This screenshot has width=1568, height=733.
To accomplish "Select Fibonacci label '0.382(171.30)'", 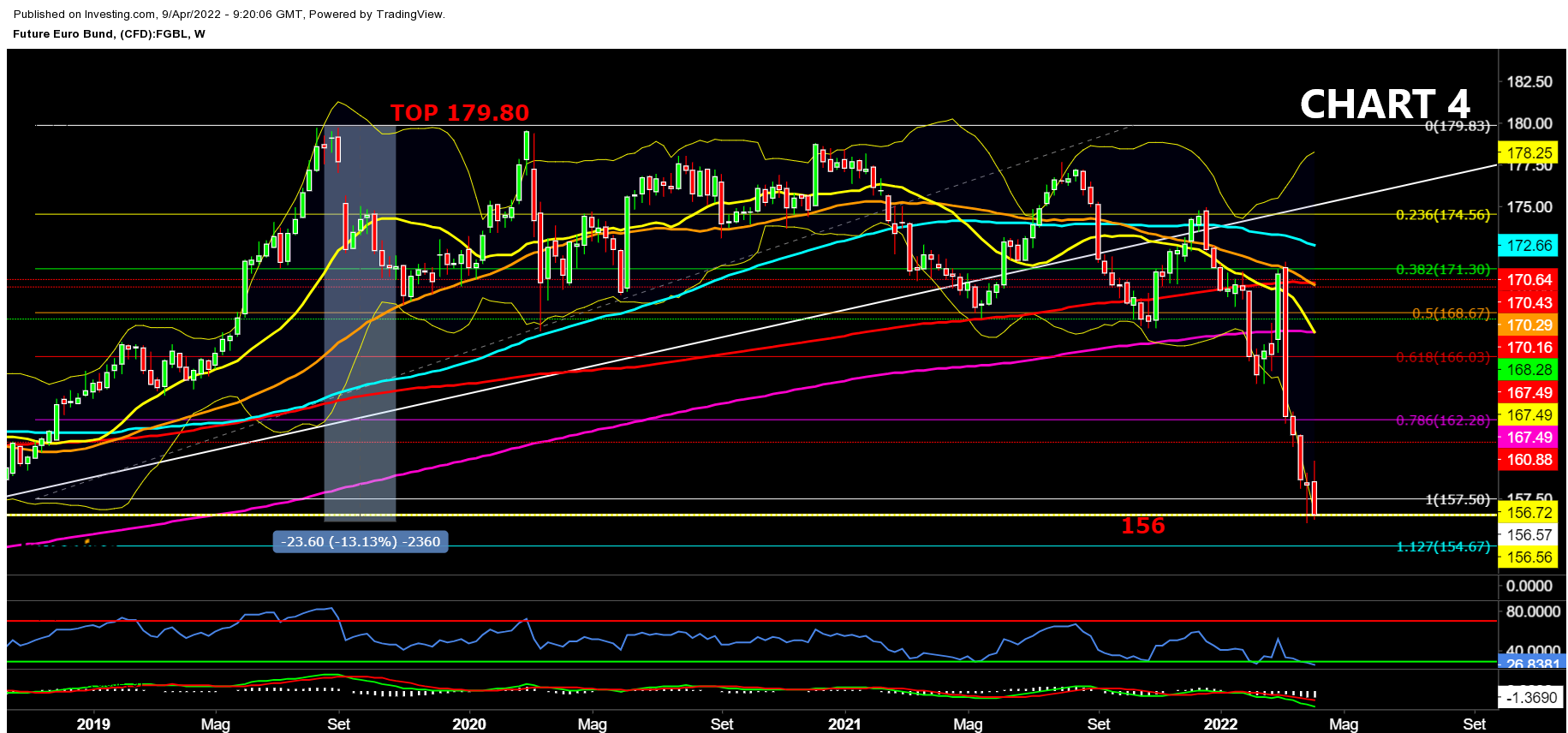I will (x=1443, y=270).
